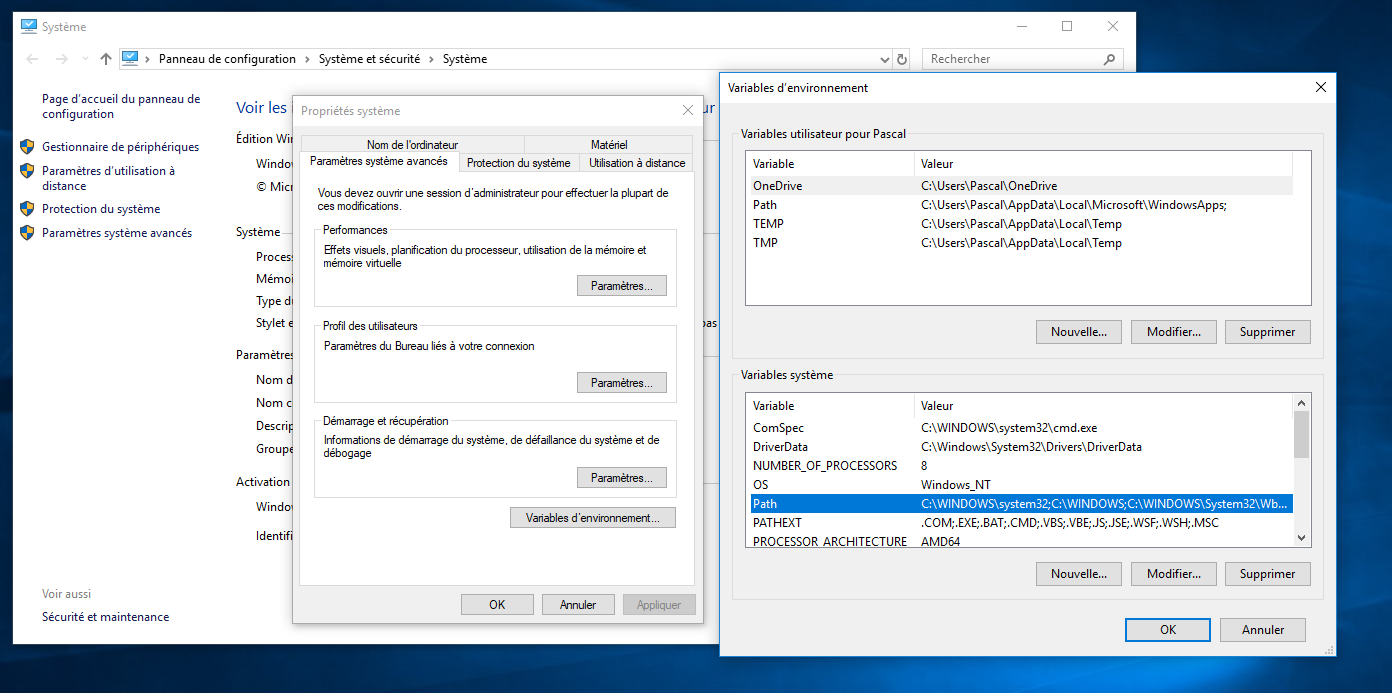Click shield icon beside Protection du système

click(x=27, y=208)
